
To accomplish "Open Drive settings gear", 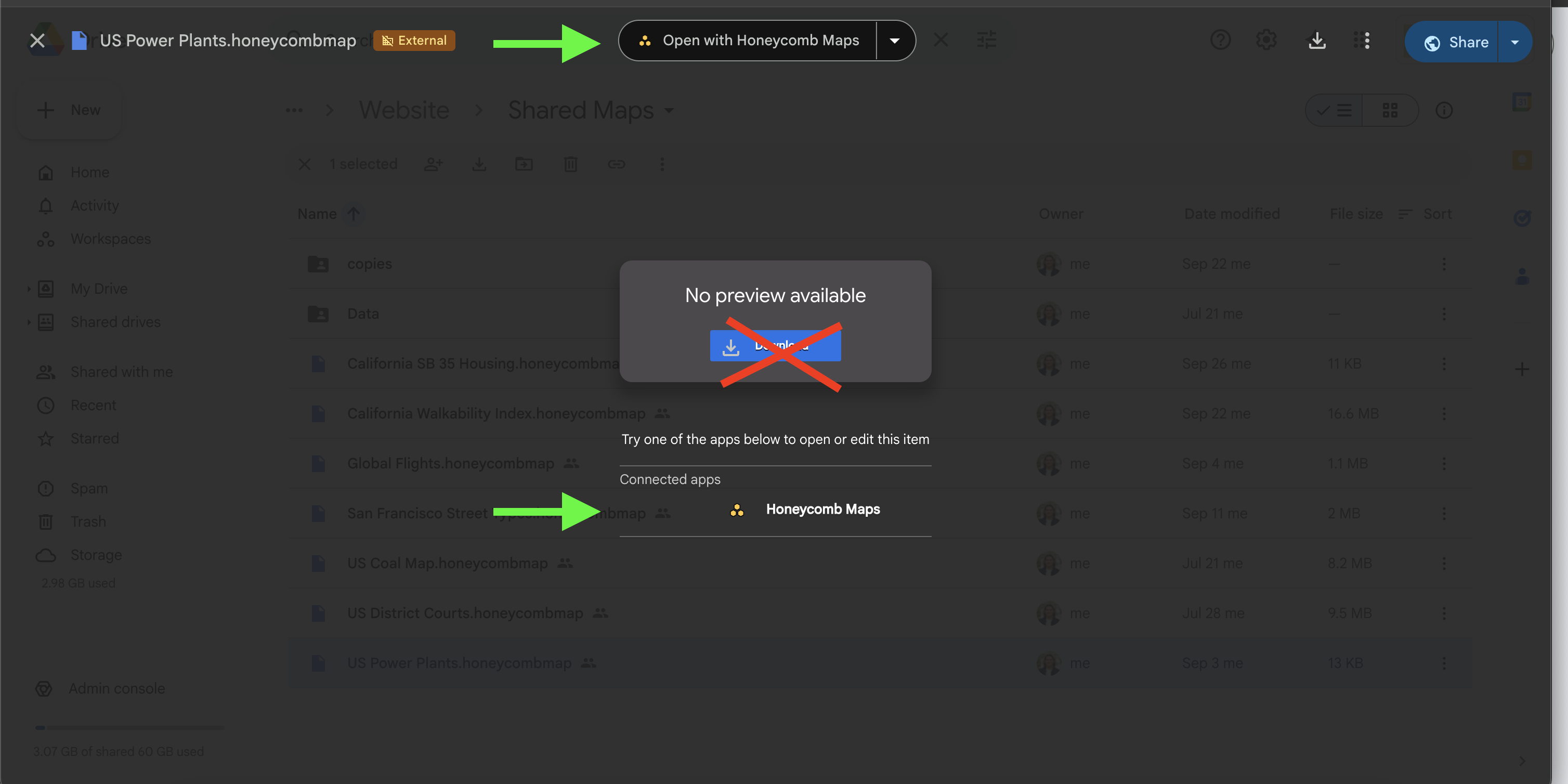I will pyautogui.click(x=1266, y=40).
